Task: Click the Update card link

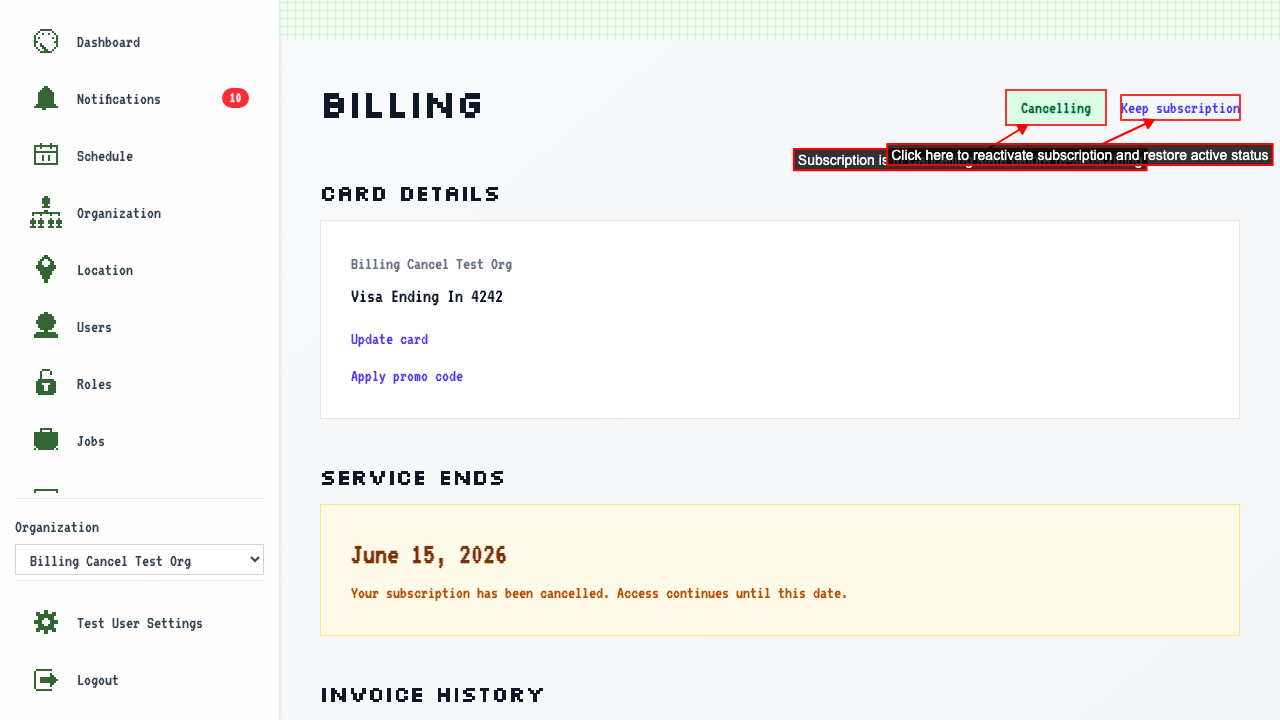Action: (389, 339)
